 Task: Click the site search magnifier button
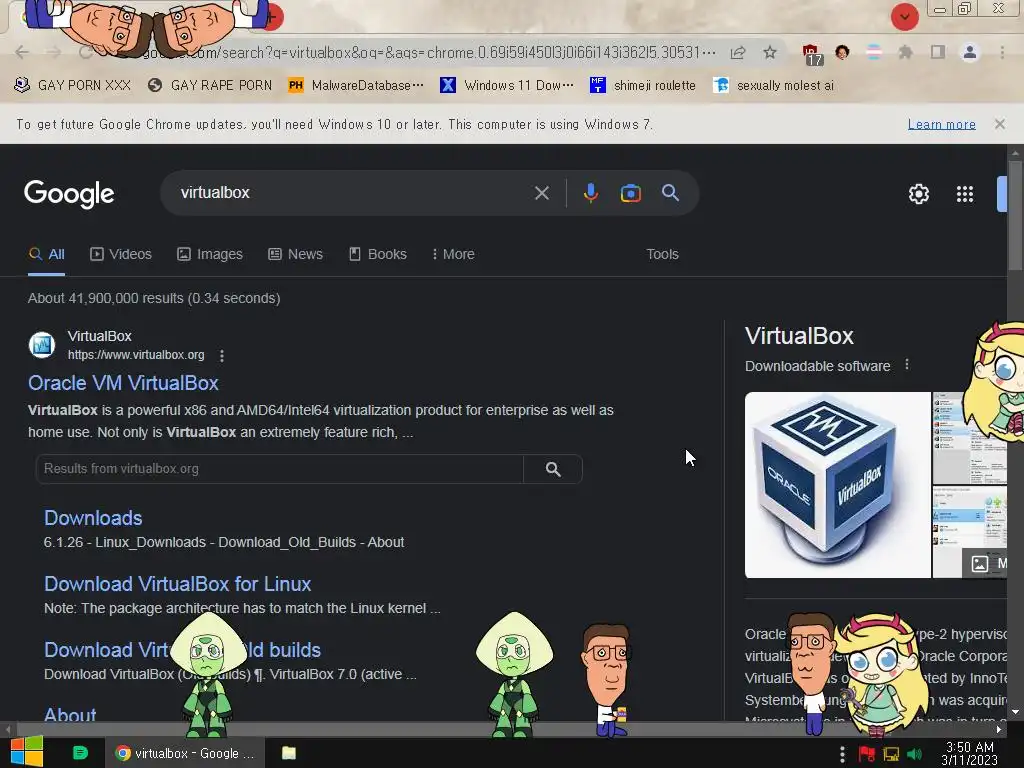[x=553, y=469]
